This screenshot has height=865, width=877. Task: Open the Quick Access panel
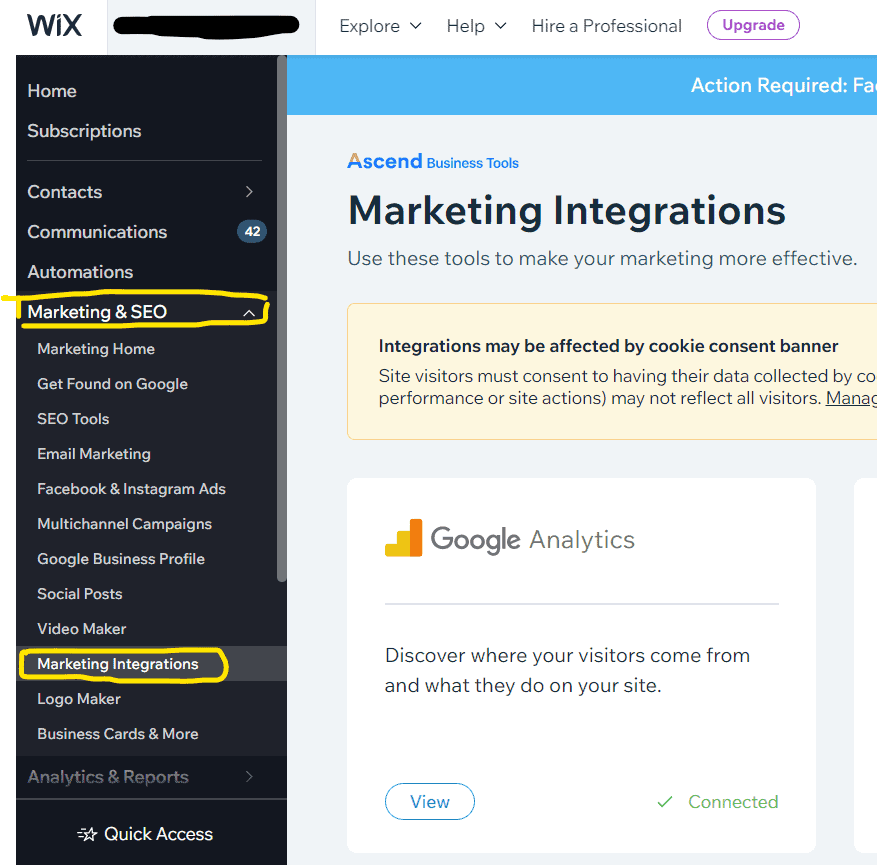tap(145, 834)
